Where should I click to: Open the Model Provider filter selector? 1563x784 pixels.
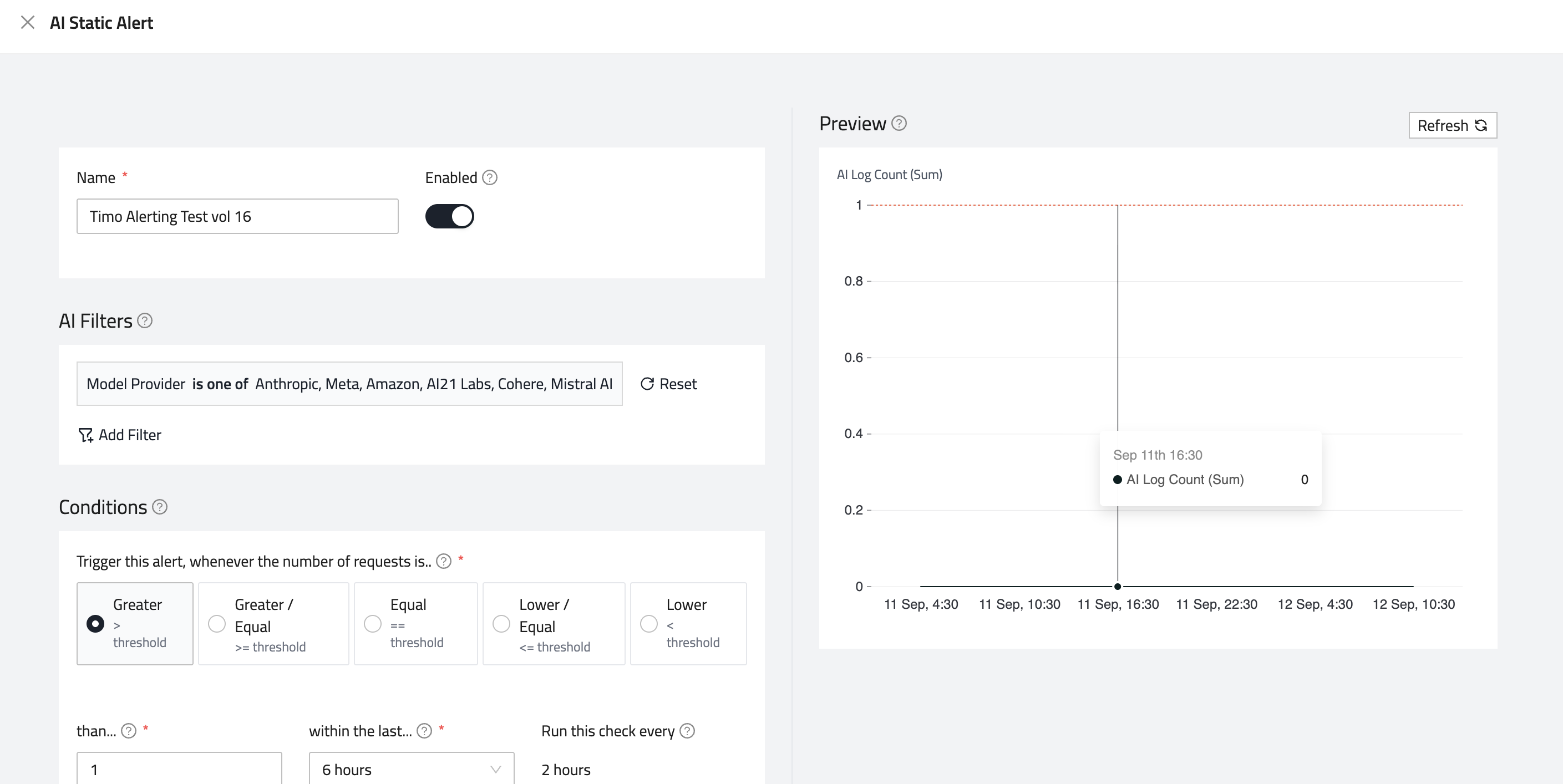click(349, 384)
